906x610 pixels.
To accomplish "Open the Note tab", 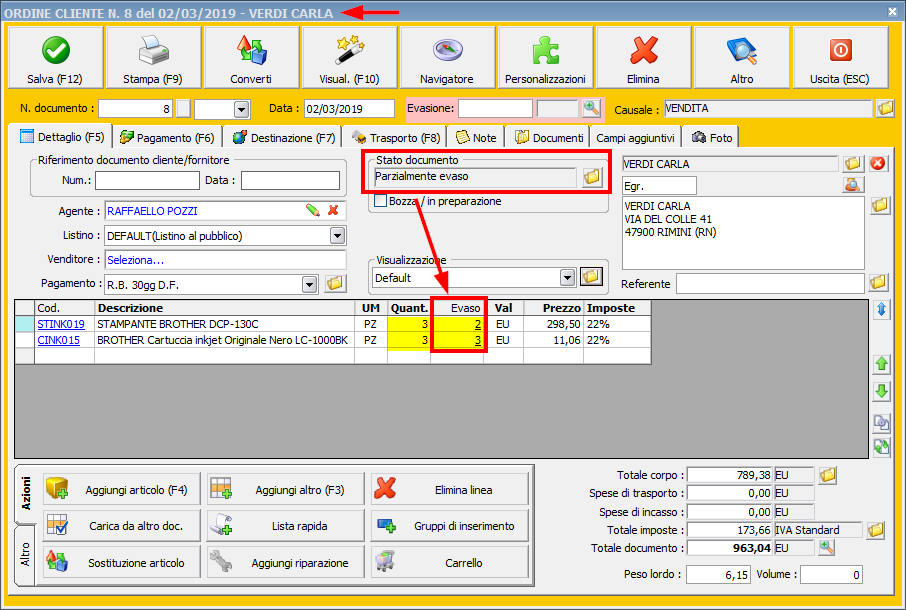I will pyautogui.click(x=476, y=137).
